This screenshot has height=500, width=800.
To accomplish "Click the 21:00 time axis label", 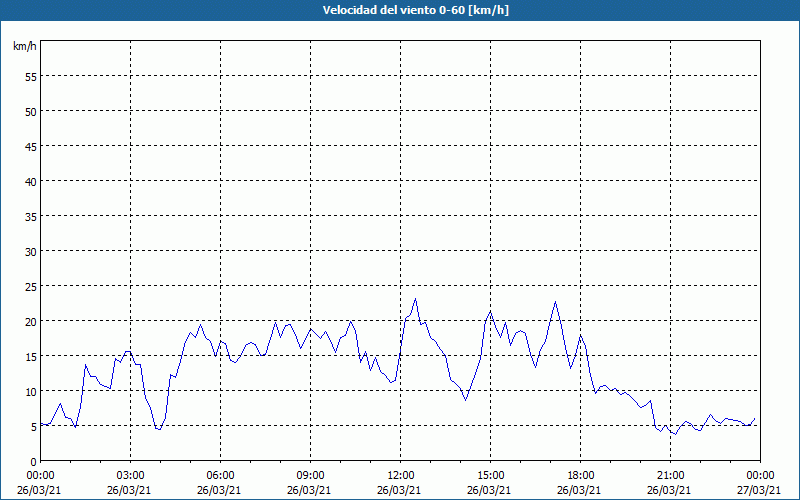I will (x=670, y=476).
